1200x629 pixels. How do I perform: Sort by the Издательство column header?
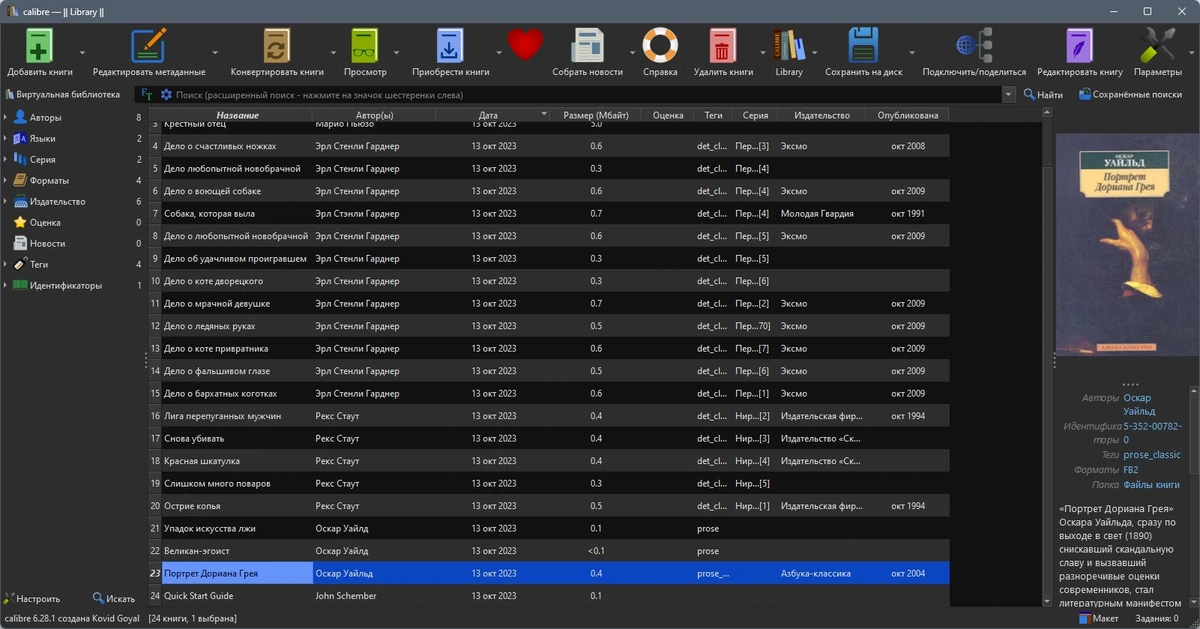821,115
